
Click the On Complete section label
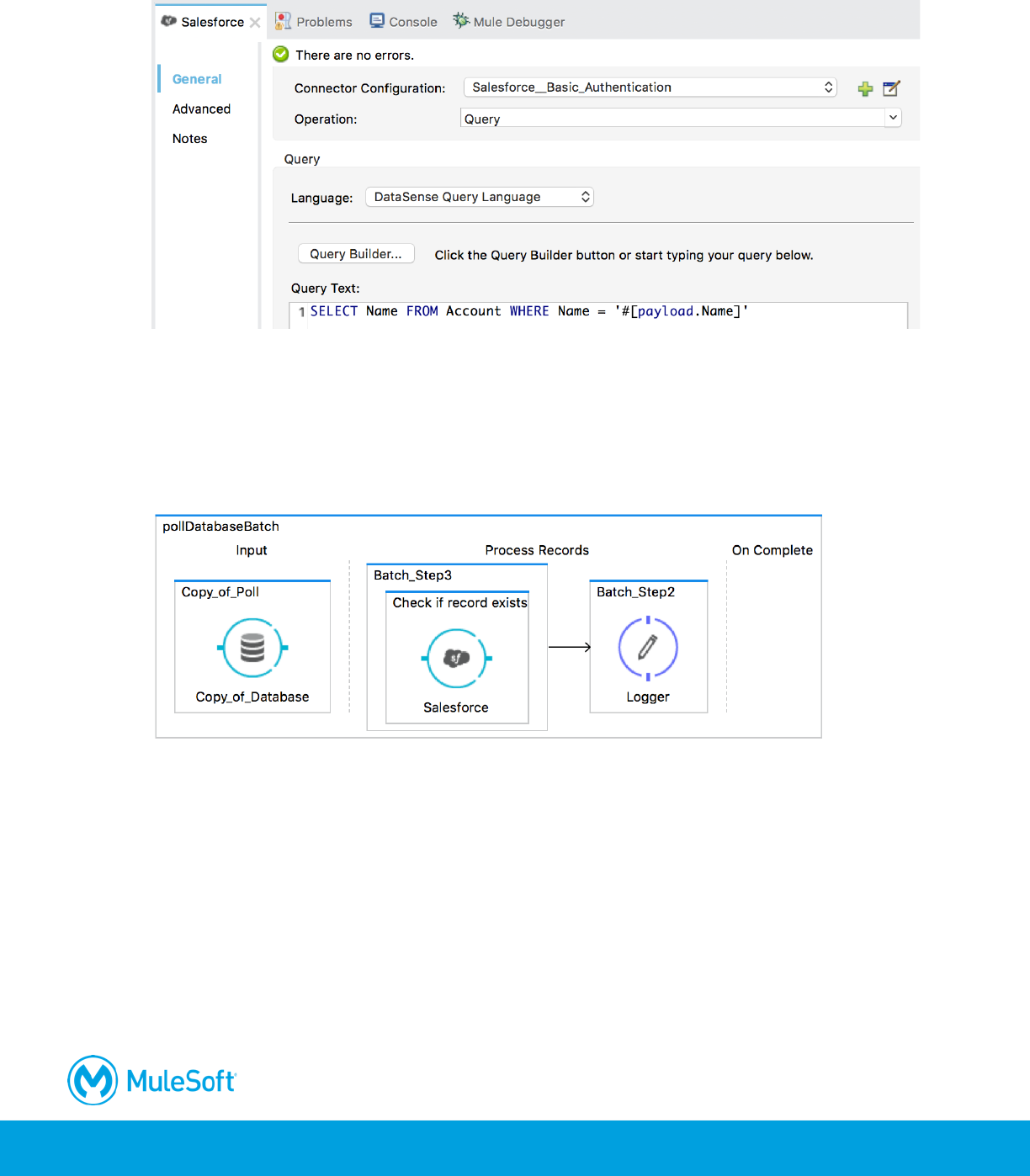pos(772,550)
